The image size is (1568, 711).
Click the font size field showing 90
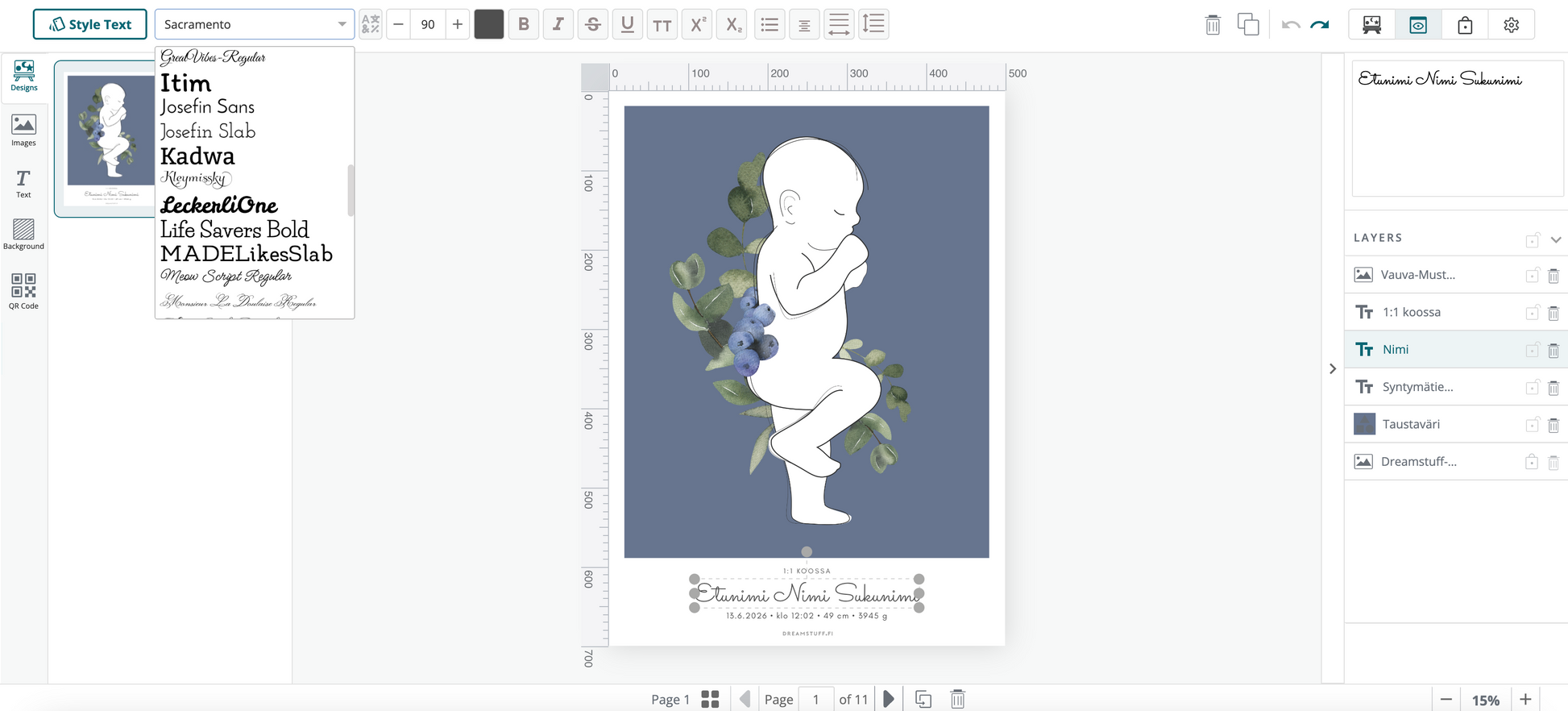tap(428, 24)
